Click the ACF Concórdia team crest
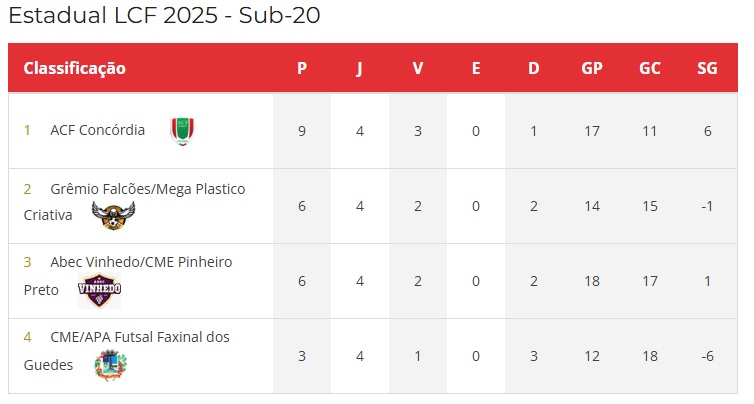The image size is (754, 404). (x=182, y=131)
